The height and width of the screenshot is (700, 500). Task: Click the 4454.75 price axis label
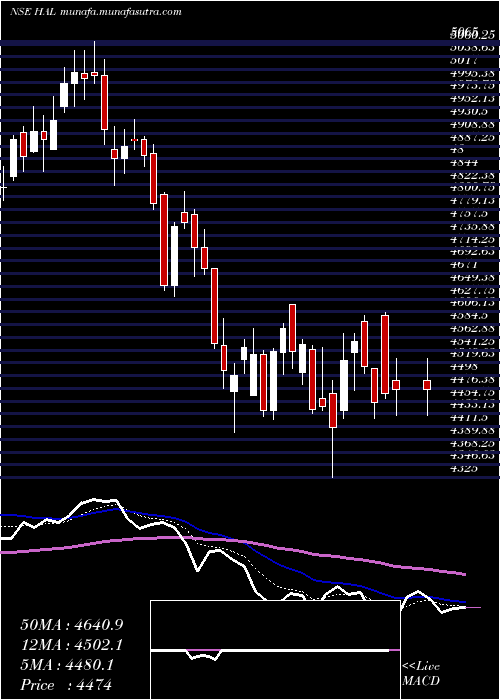point(473,395)
